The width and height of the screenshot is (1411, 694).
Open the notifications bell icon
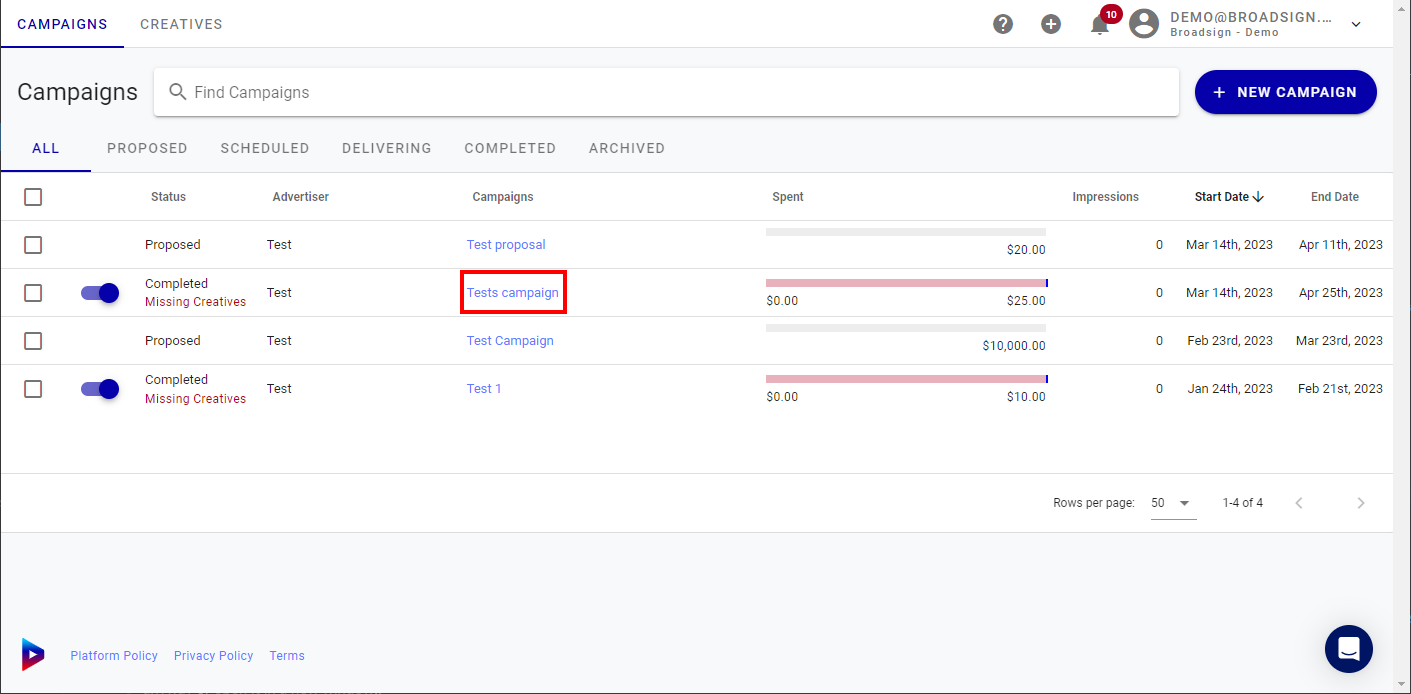1100,24
